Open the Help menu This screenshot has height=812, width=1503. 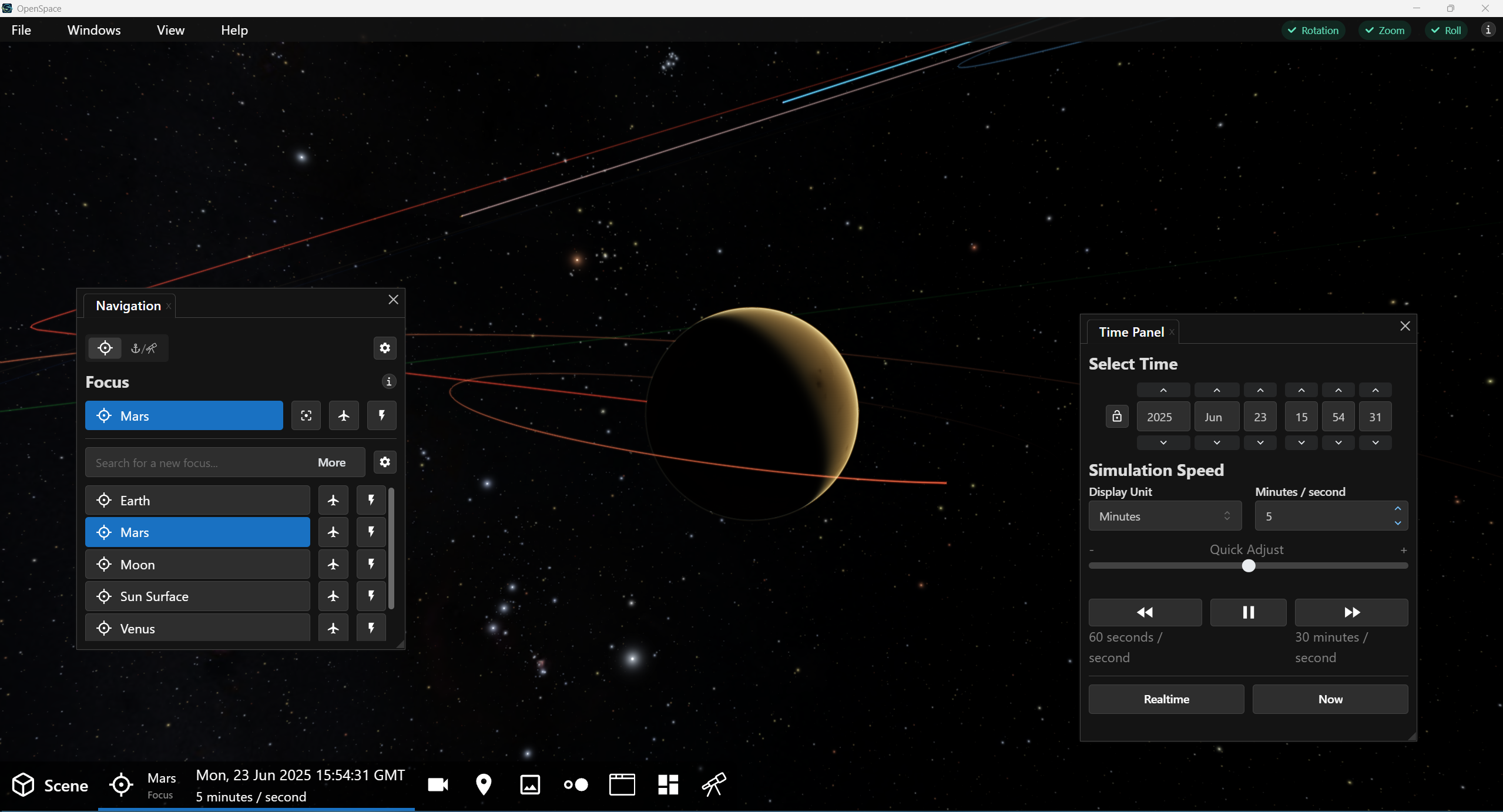[x=234, y=30]
